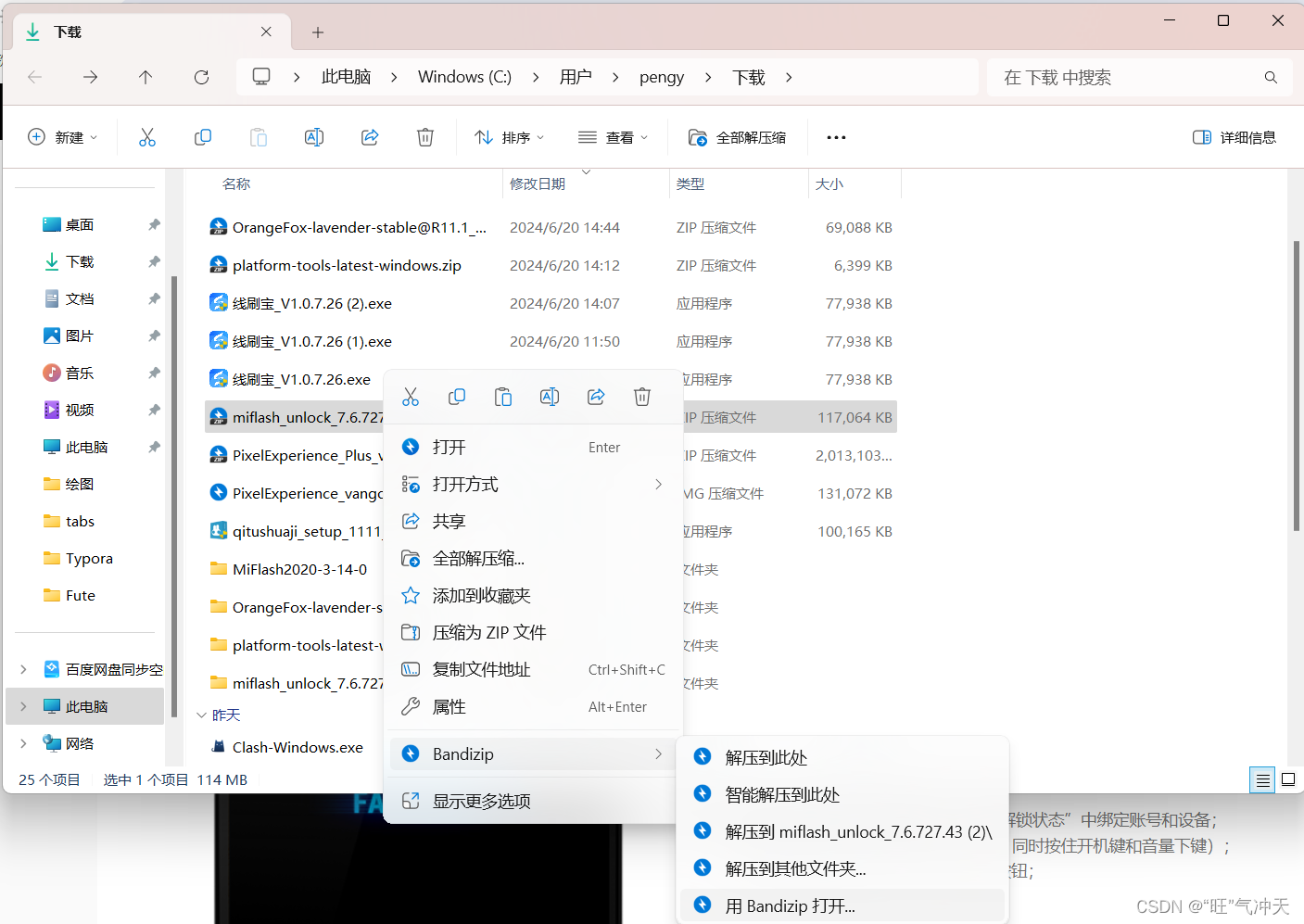The width and height of the screenshot is (1304, 924).
Task: Switch to details list view in the status bar
Action: click(1262, 780)
